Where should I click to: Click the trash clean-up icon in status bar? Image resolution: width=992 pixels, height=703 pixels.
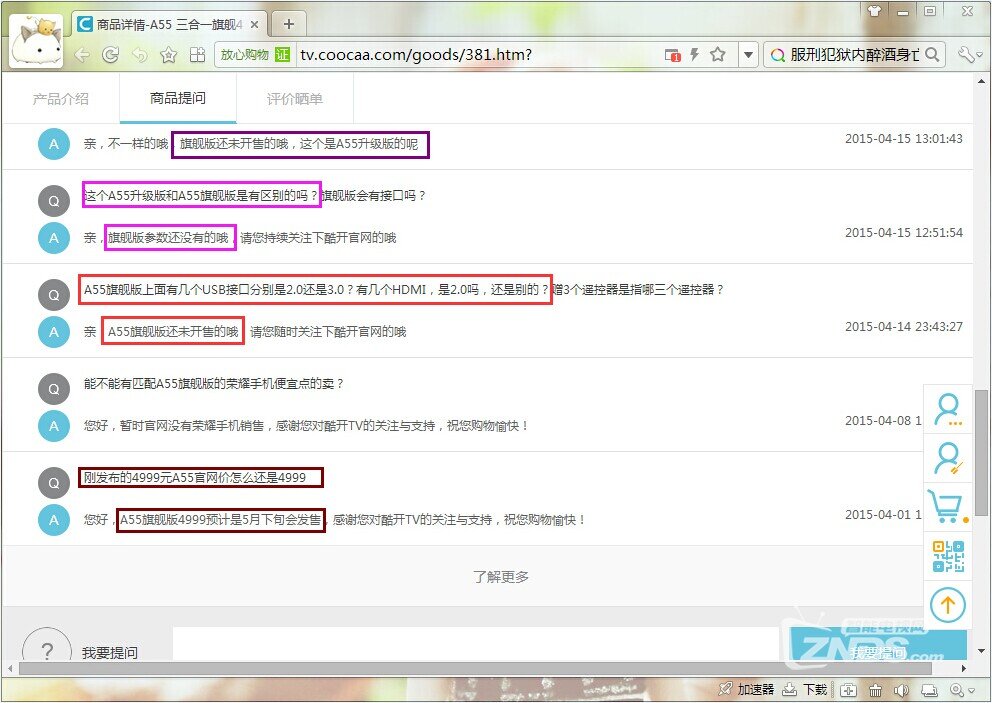[x=875, y=690]
